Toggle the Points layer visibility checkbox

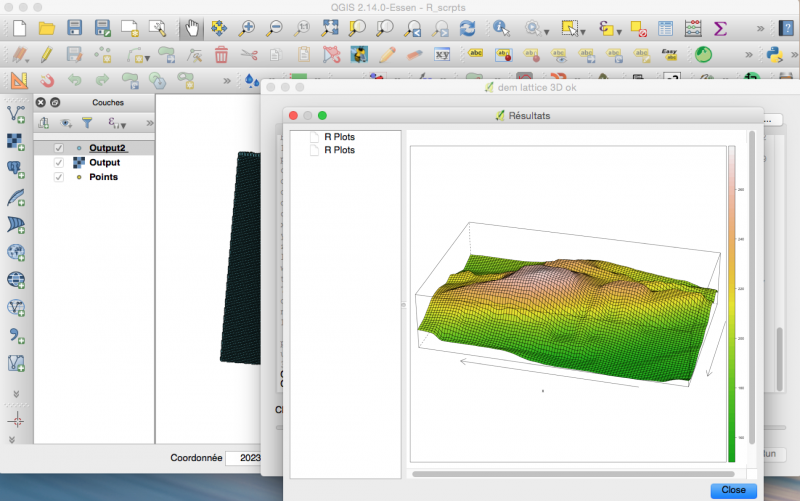pos(59,177)
